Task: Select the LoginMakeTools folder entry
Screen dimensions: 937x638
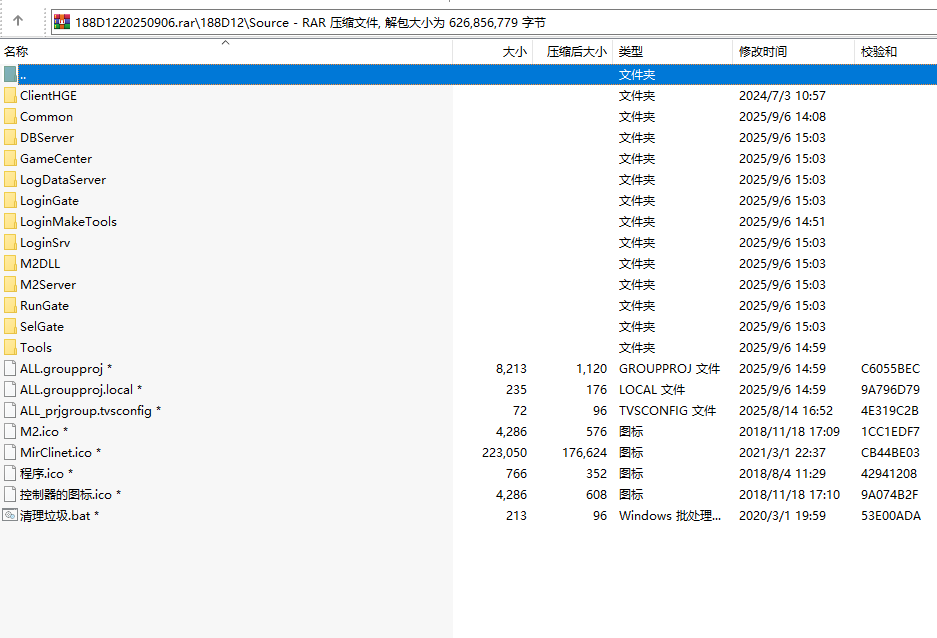Action: tap(68, 222)
